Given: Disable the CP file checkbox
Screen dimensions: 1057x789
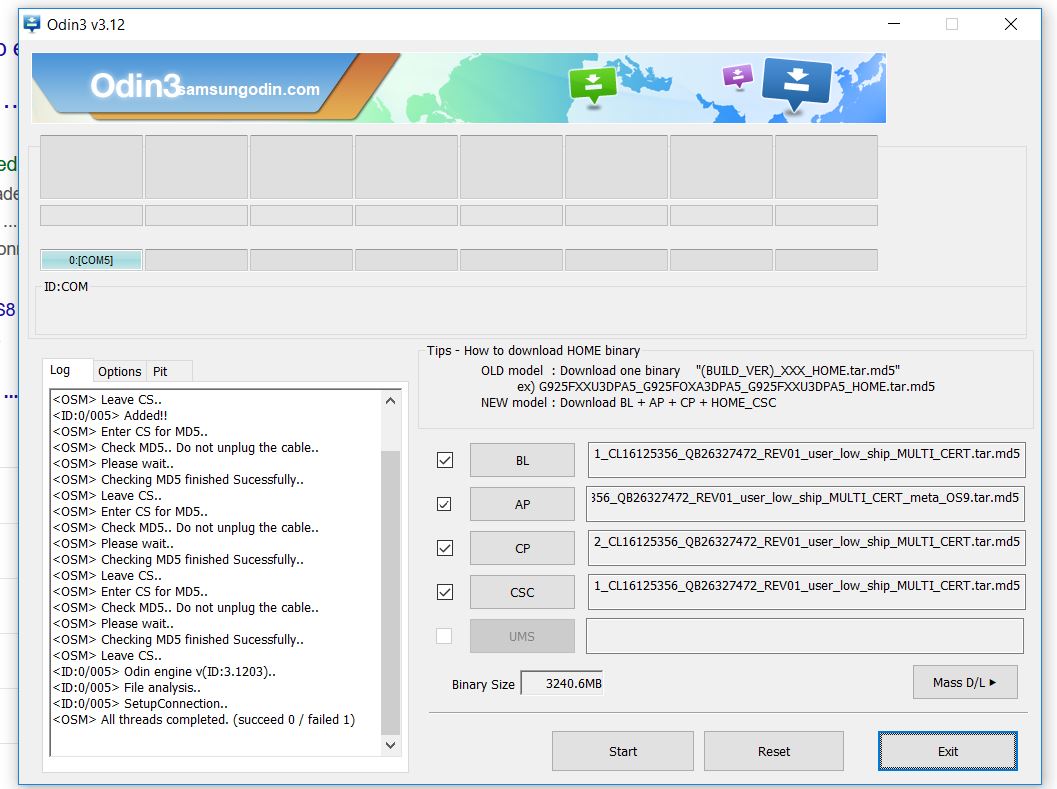Looking at the screenshot, I should 444,548.
